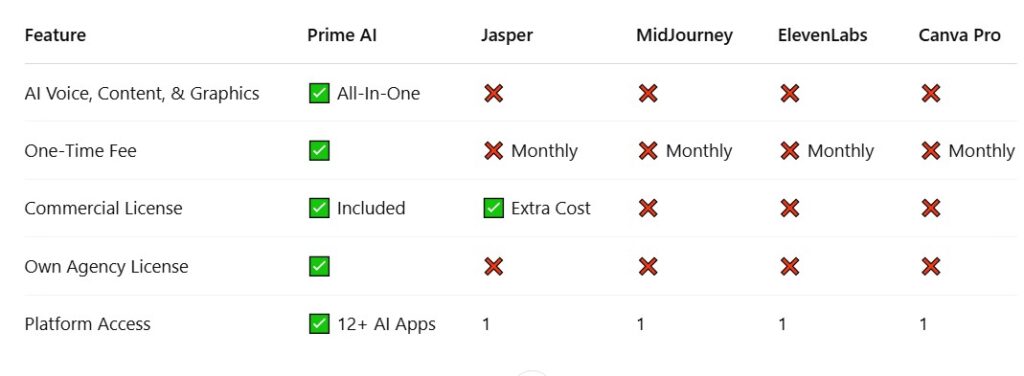Viewport: 1024px width, 376px height.
Task: Click the green check beside Included
Action: (x=319, y=208)
